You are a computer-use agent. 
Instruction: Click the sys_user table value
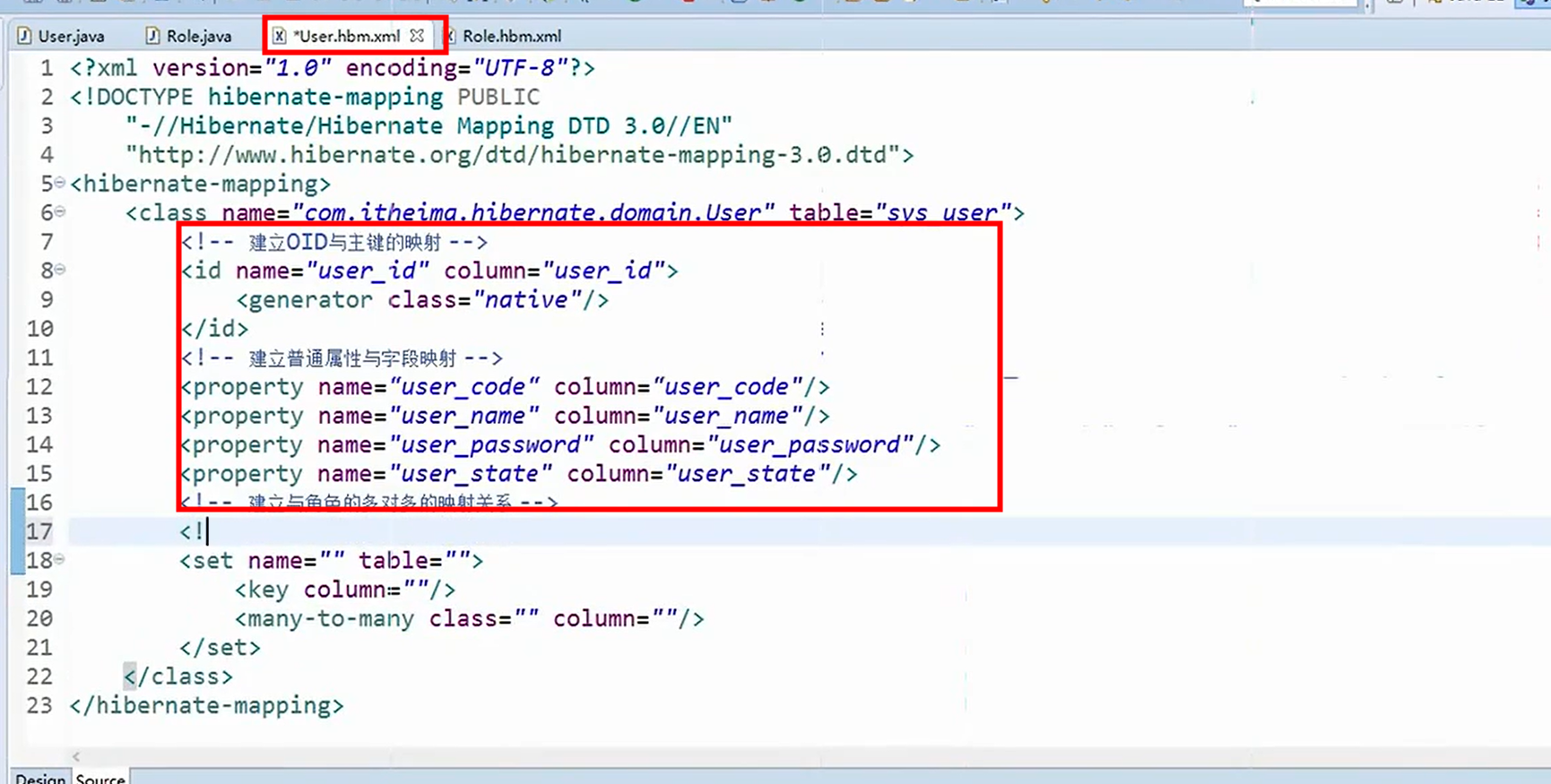[943, 212]
